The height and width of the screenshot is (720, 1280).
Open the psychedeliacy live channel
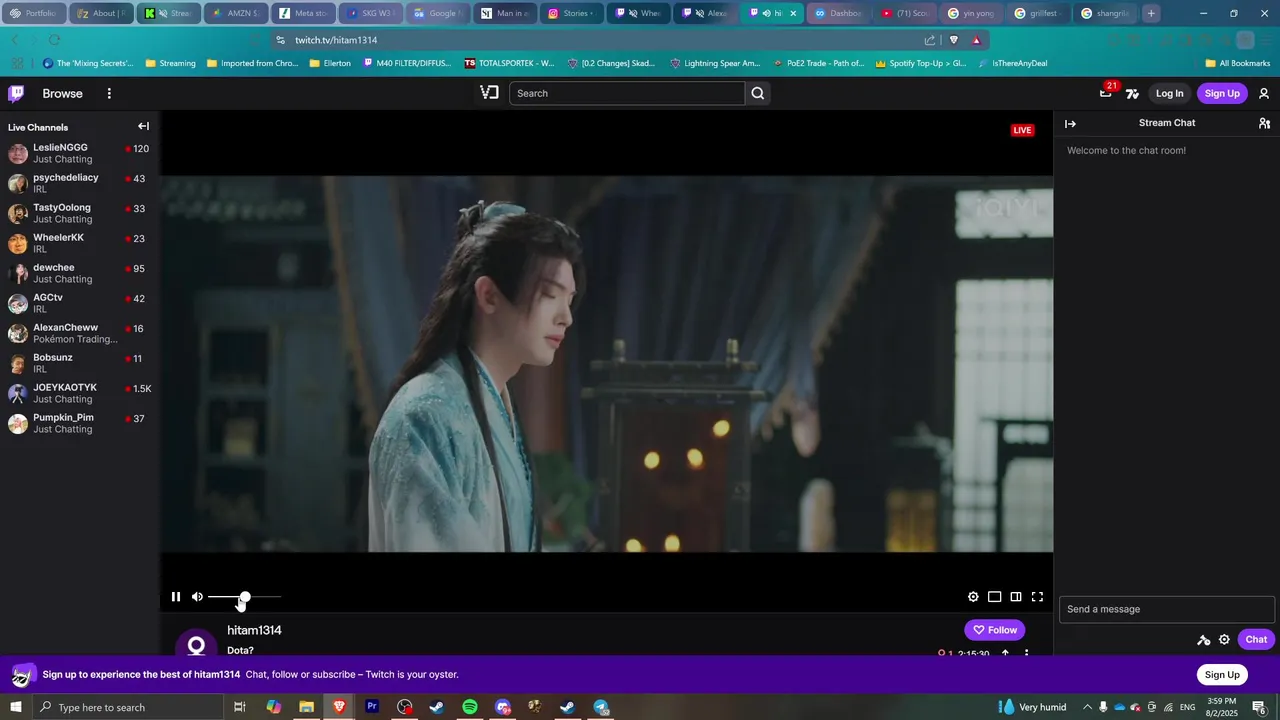pyautogui.click(x=80, y=183)
